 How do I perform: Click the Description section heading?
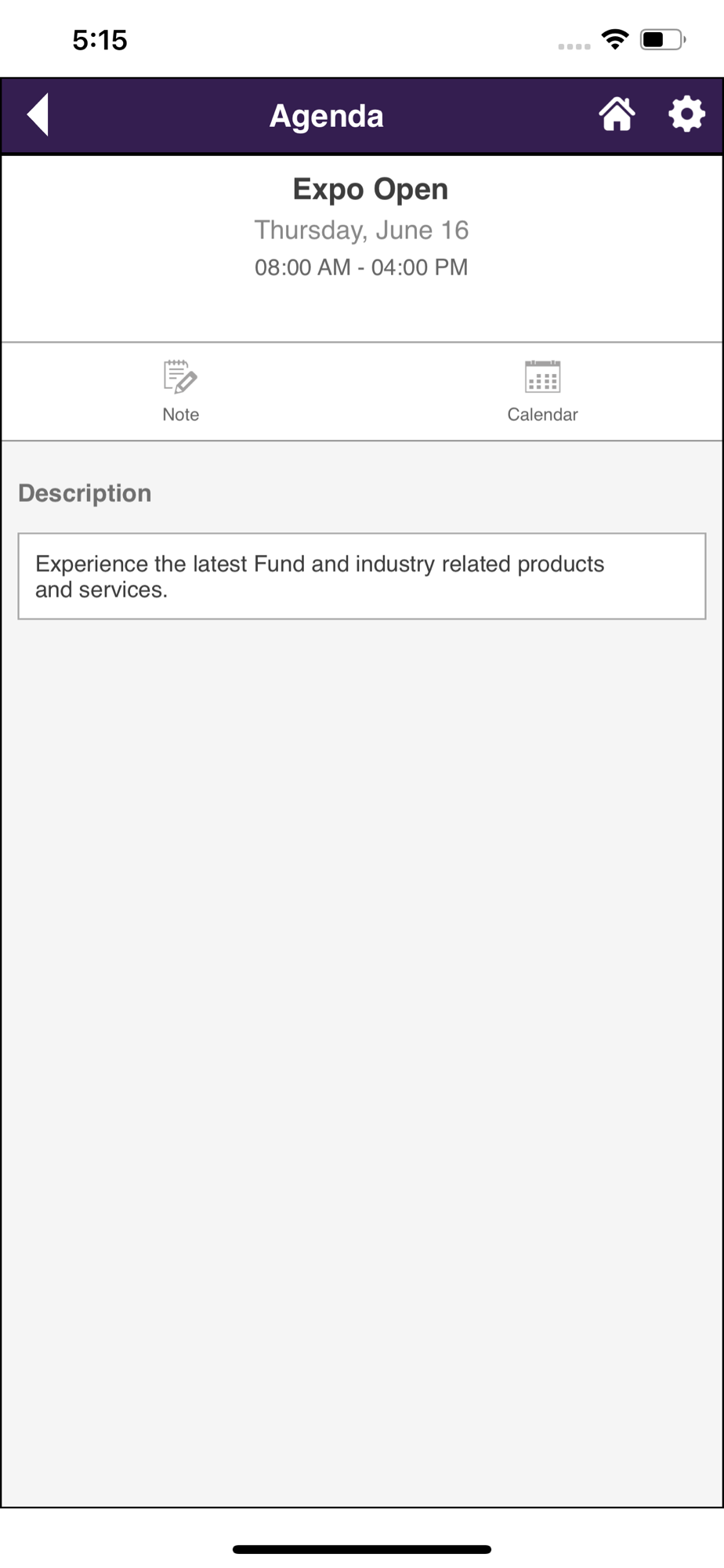85,493
